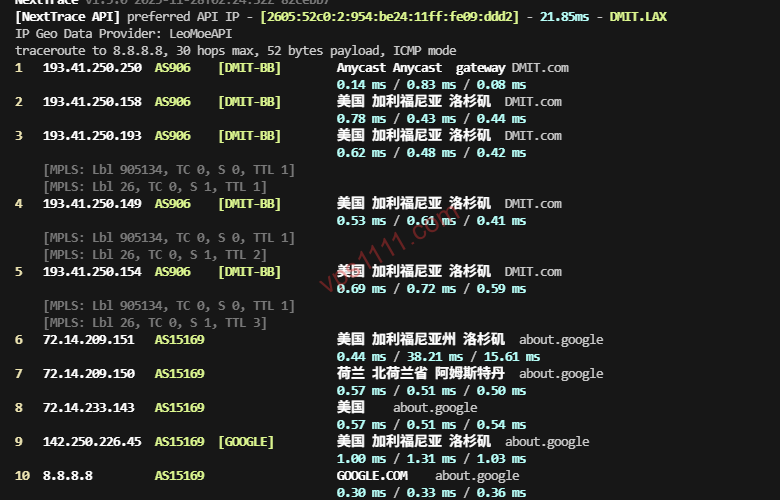Click the [GOOGLE] tag on hop 9
The image size is (780, 500).
[246, 442]
